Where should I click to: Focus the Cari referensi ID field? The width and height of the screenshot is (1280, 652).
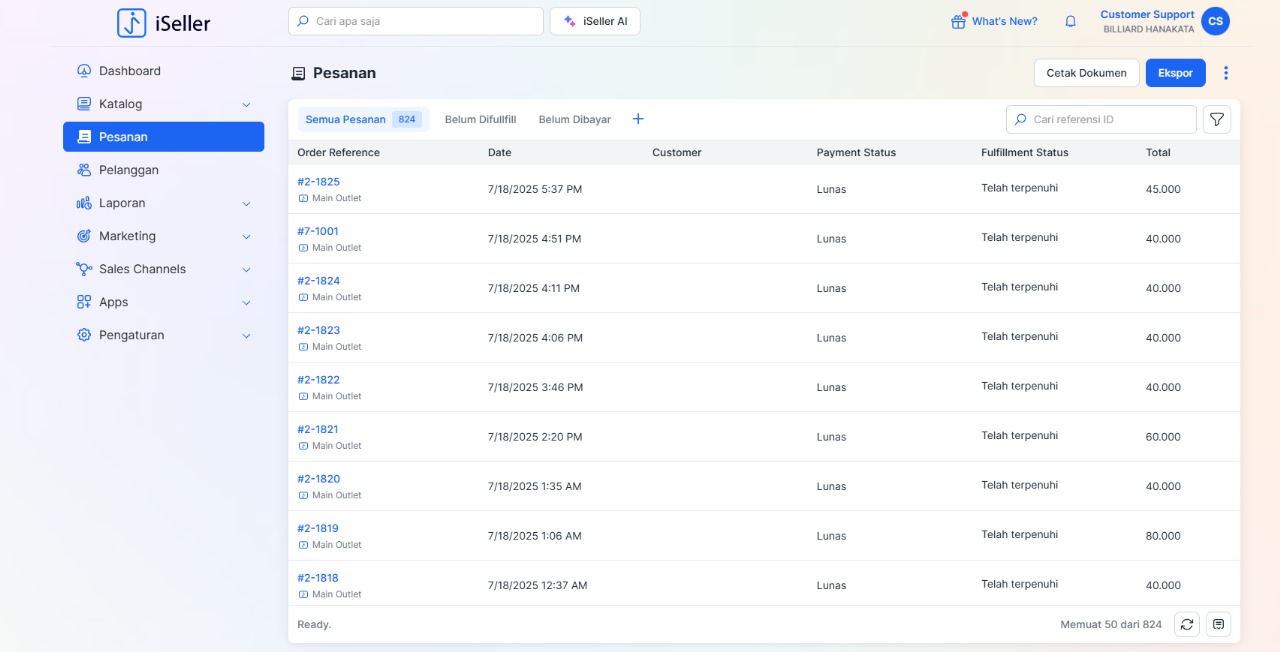click(1101, 119)
